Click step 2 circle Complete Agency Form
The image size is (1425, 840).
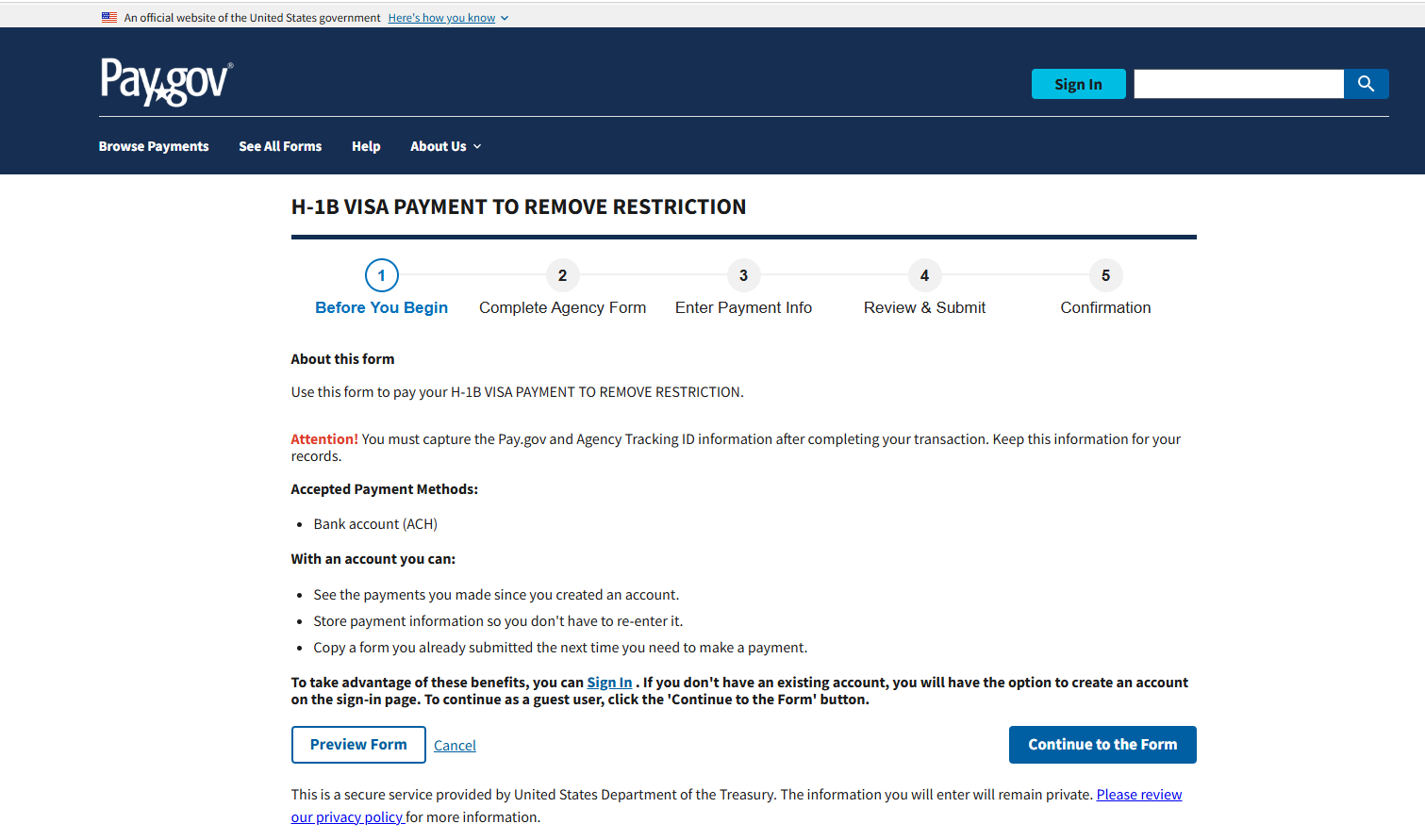[563, 275]
